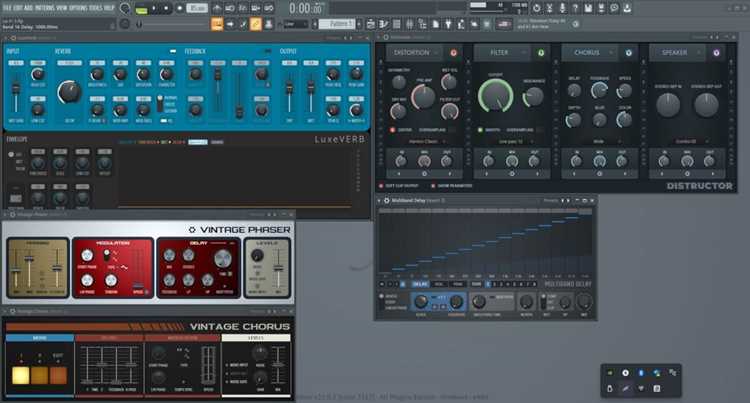This screenshot has height=403, width=750.
Task: Toggle the DISTORTION power button in Distructor
Action: (x=453, y=53)
